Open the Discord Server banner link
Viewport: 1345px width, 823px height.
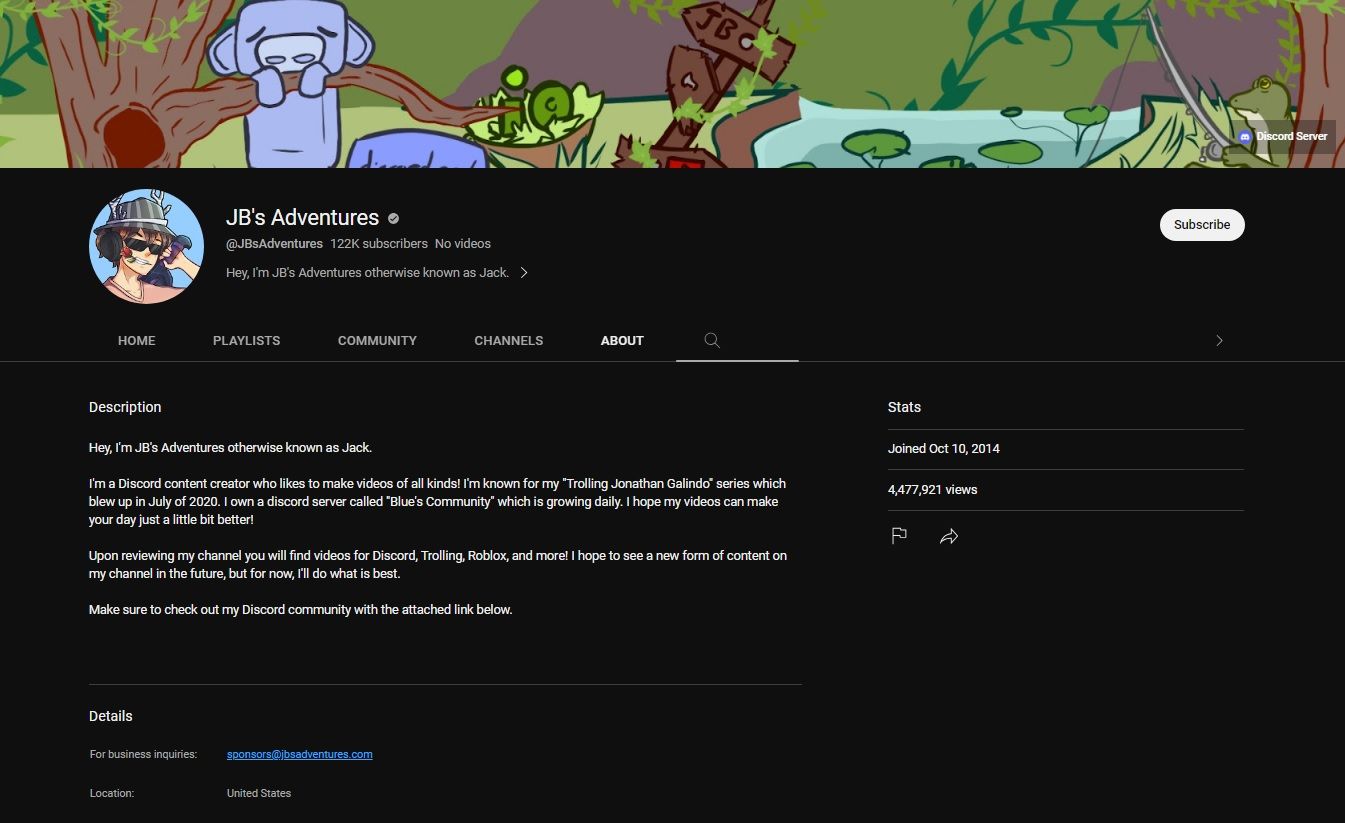coord(1284,136)
